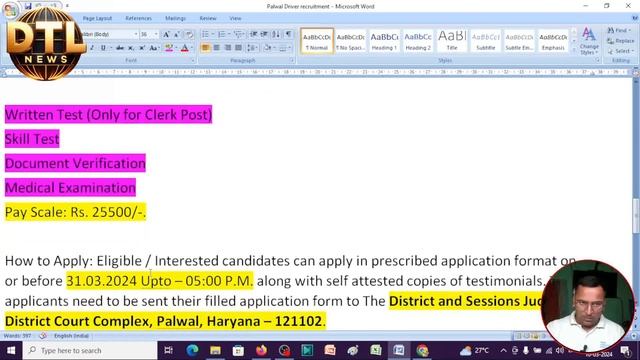Open the Font dialog launcher
Viewport: 640px width, 360px height.
[x=193, y=60]
